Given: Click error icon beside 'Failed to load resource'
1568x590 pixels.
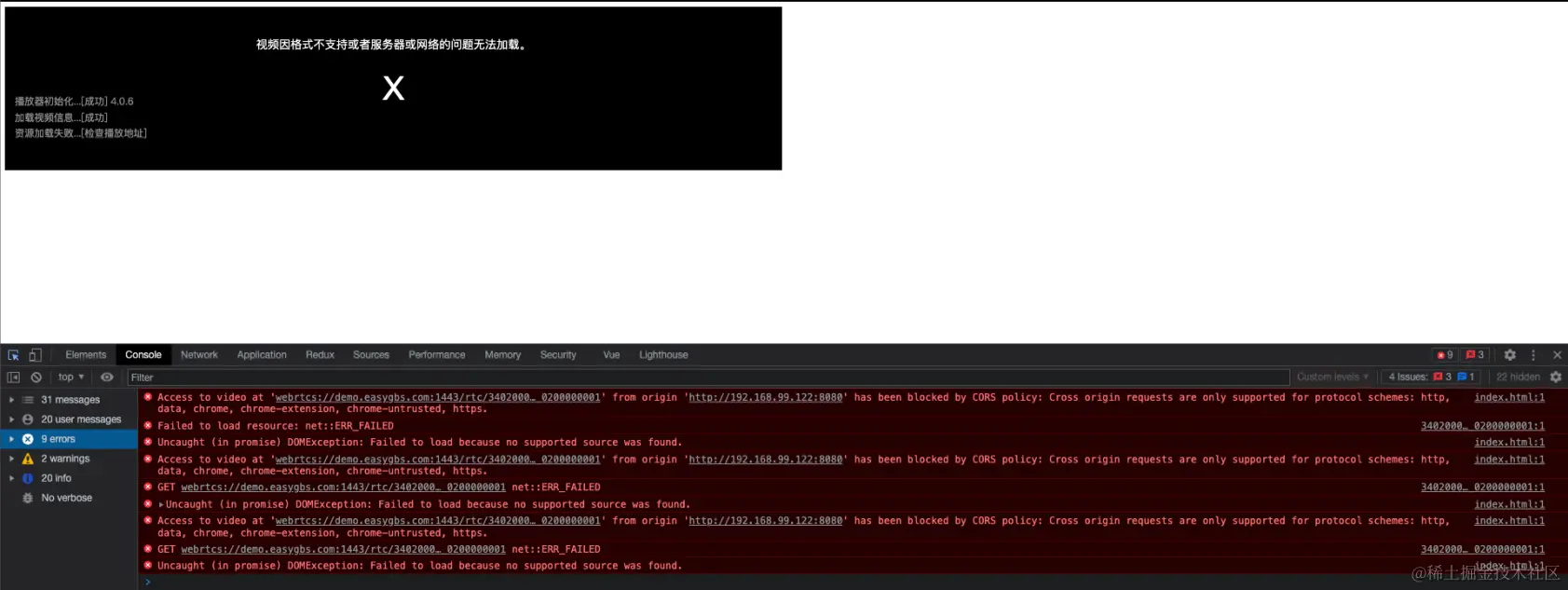Looking at the screenshot, I should point(148,426).
